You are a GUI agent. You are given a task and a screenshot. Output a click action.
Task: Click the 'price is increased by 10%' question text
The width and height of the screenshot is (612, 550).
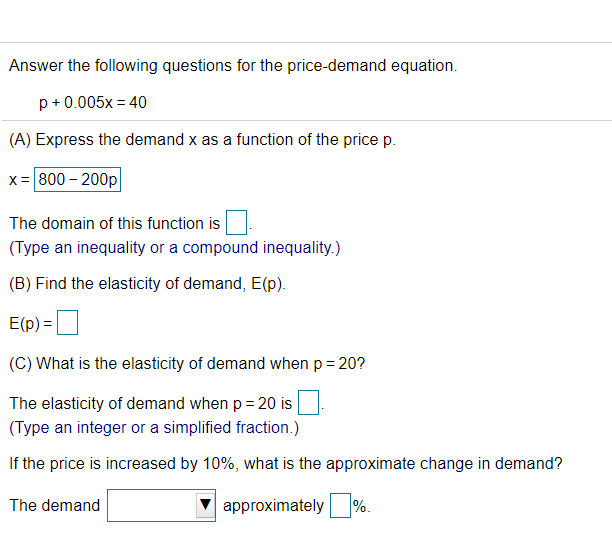pyautogui.click(x=285, y=464)
